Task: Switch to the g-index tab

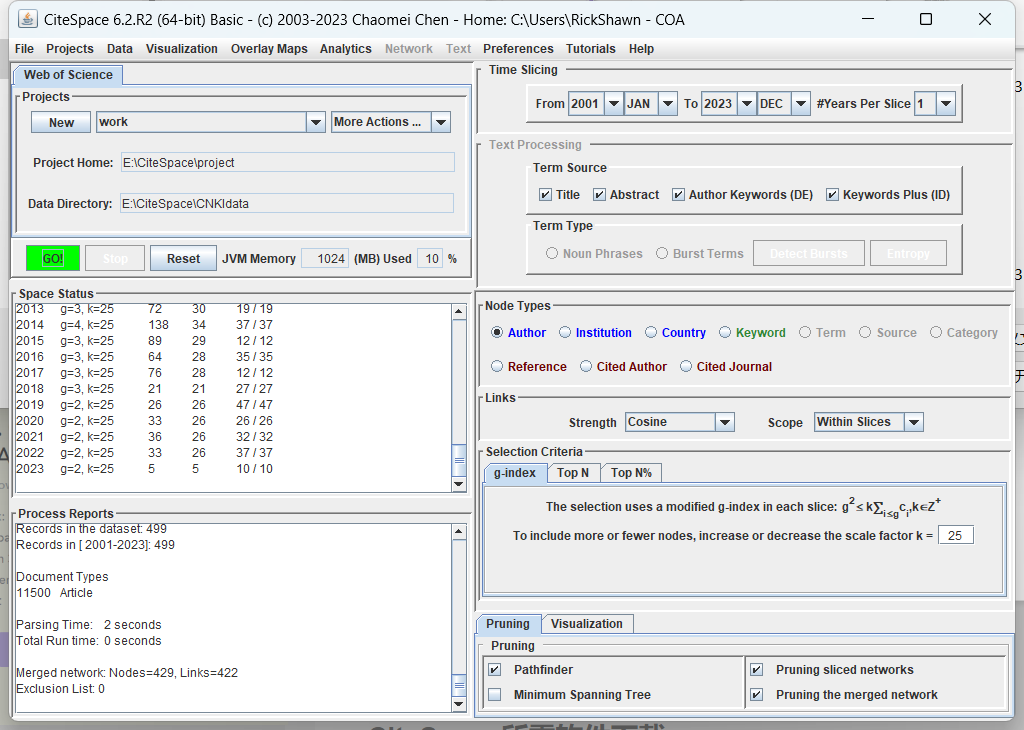Action: tap(515, 473)
